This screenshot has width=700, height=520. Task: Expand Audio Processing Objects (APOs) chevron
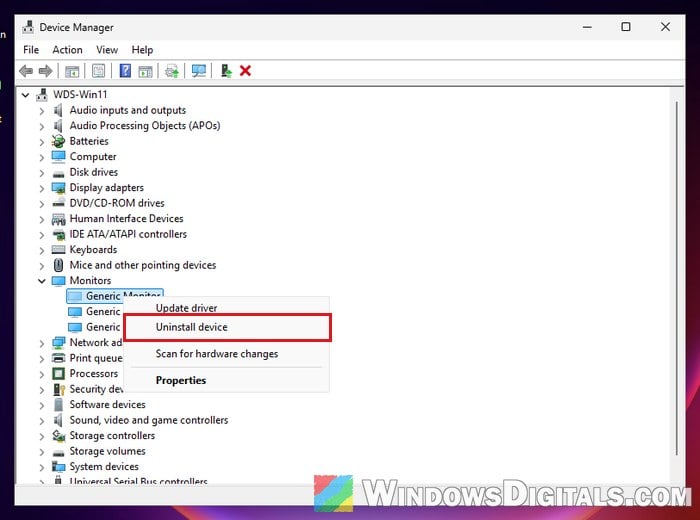tap(42, 126)
